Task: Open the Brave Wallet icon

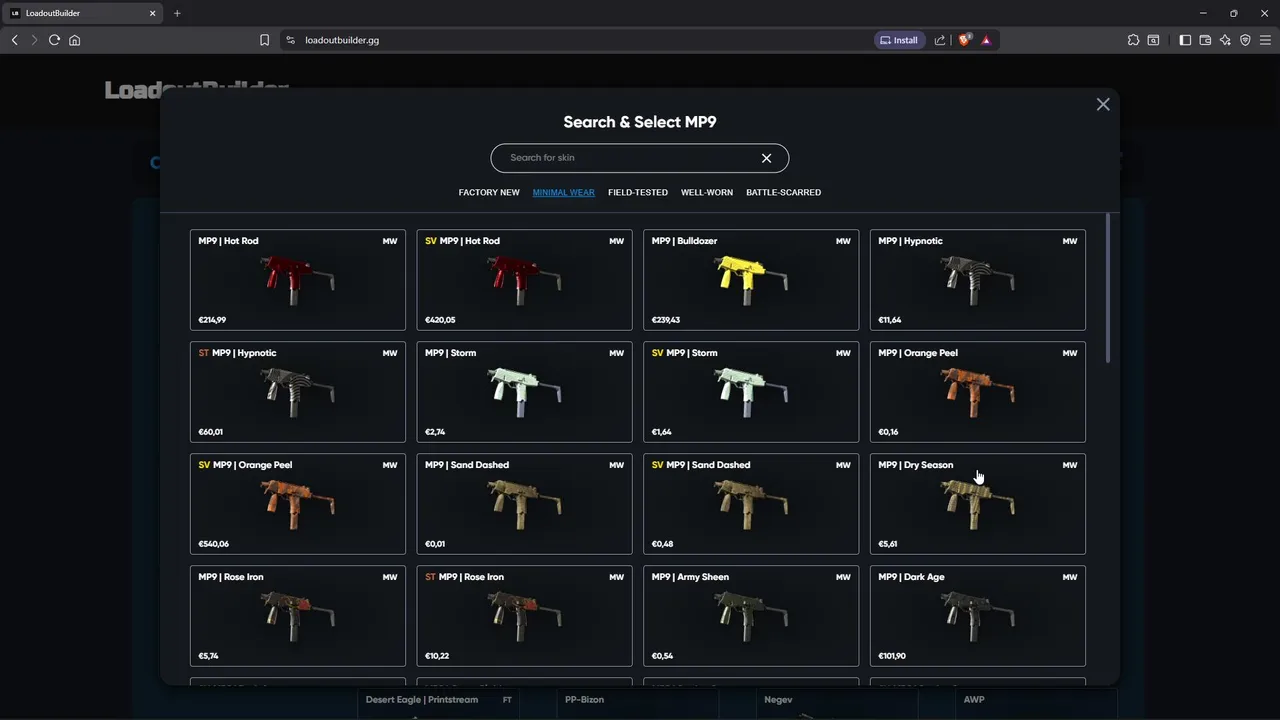Action: click(x=1205, y=40)
